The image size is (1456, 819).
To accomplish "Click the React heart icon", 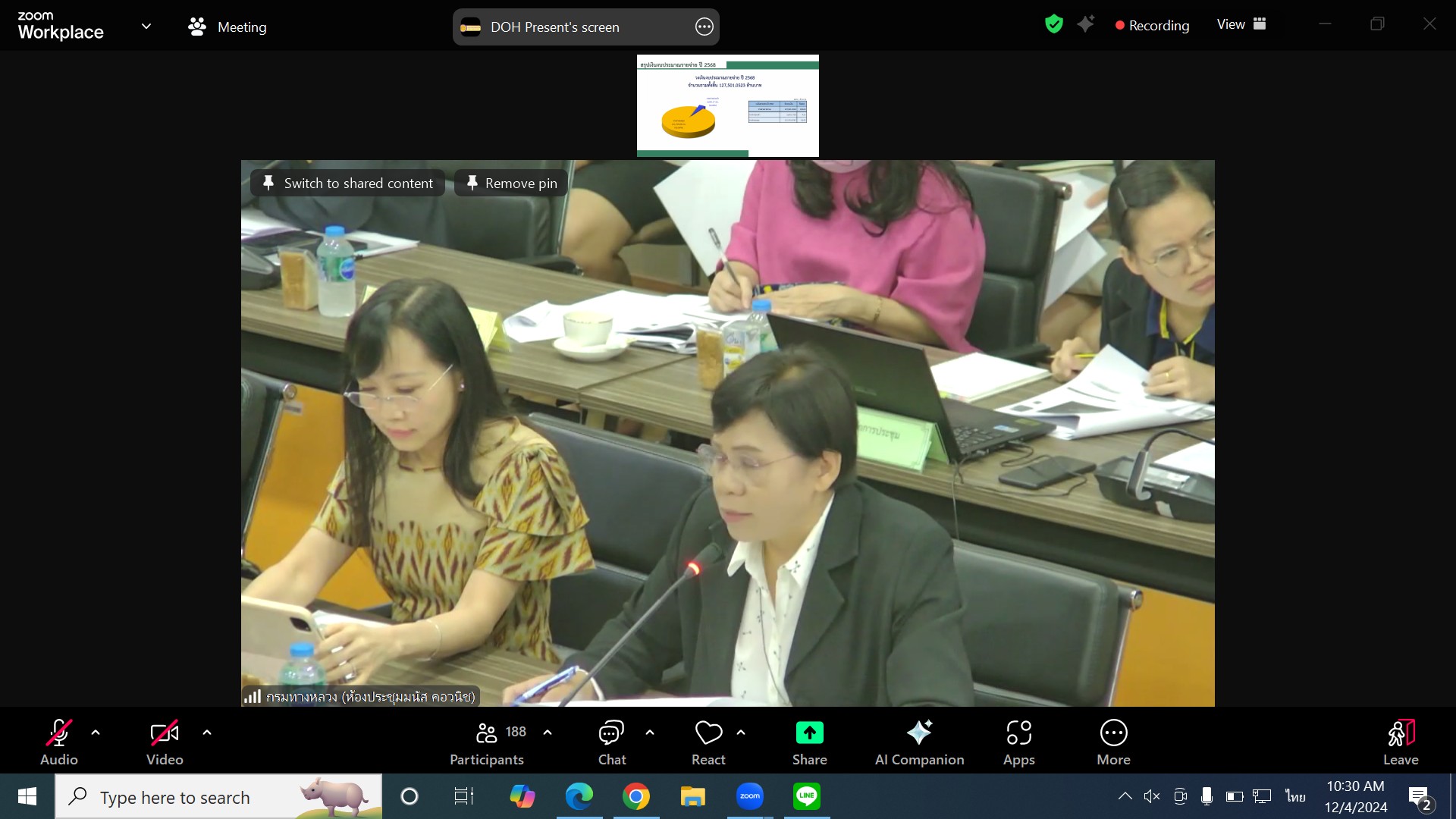I will coord(708,733).
